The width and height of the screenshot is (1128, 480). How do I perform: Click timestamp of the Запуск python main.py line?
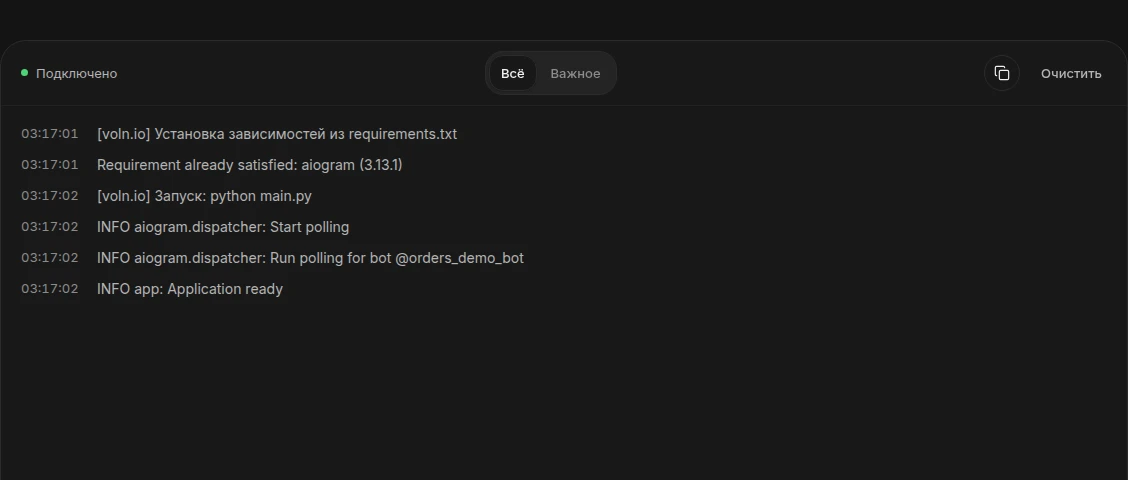[50, 196]
